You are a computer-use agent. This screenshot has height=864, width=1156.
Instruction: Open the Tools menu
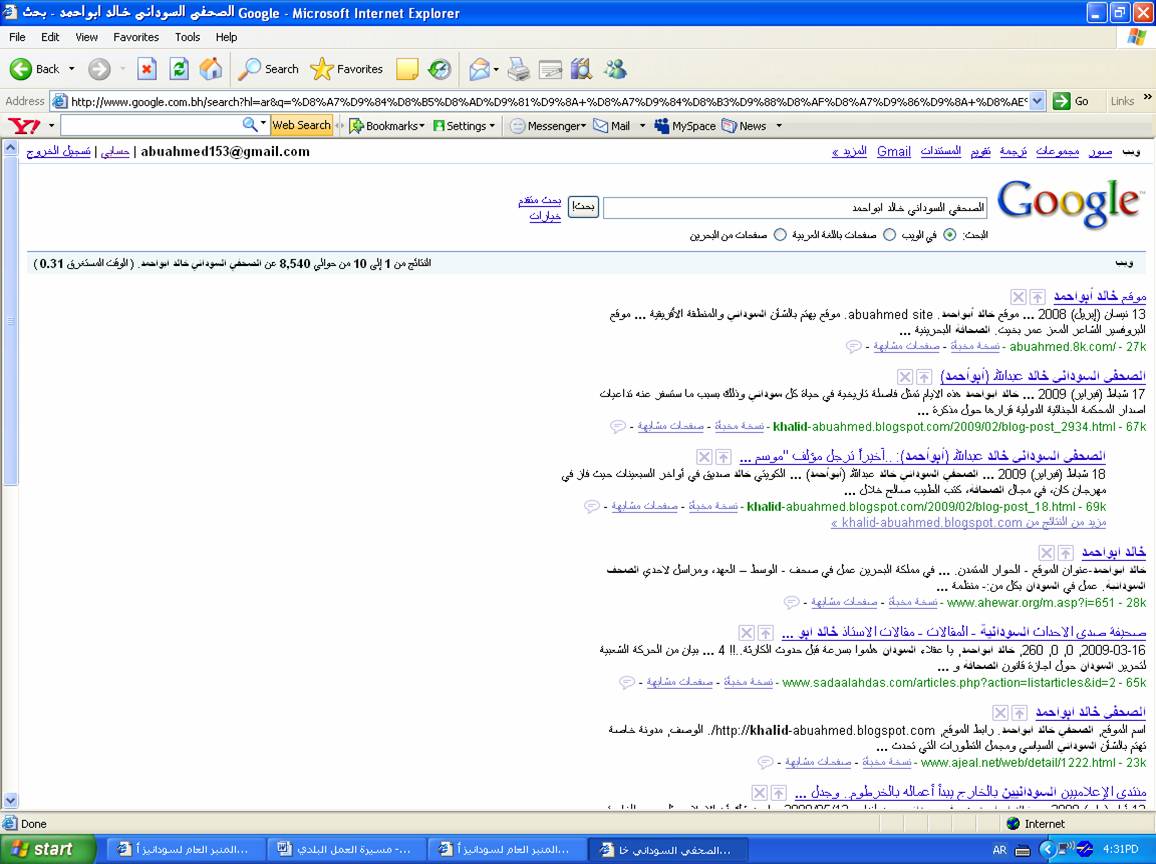pos(188,37)
